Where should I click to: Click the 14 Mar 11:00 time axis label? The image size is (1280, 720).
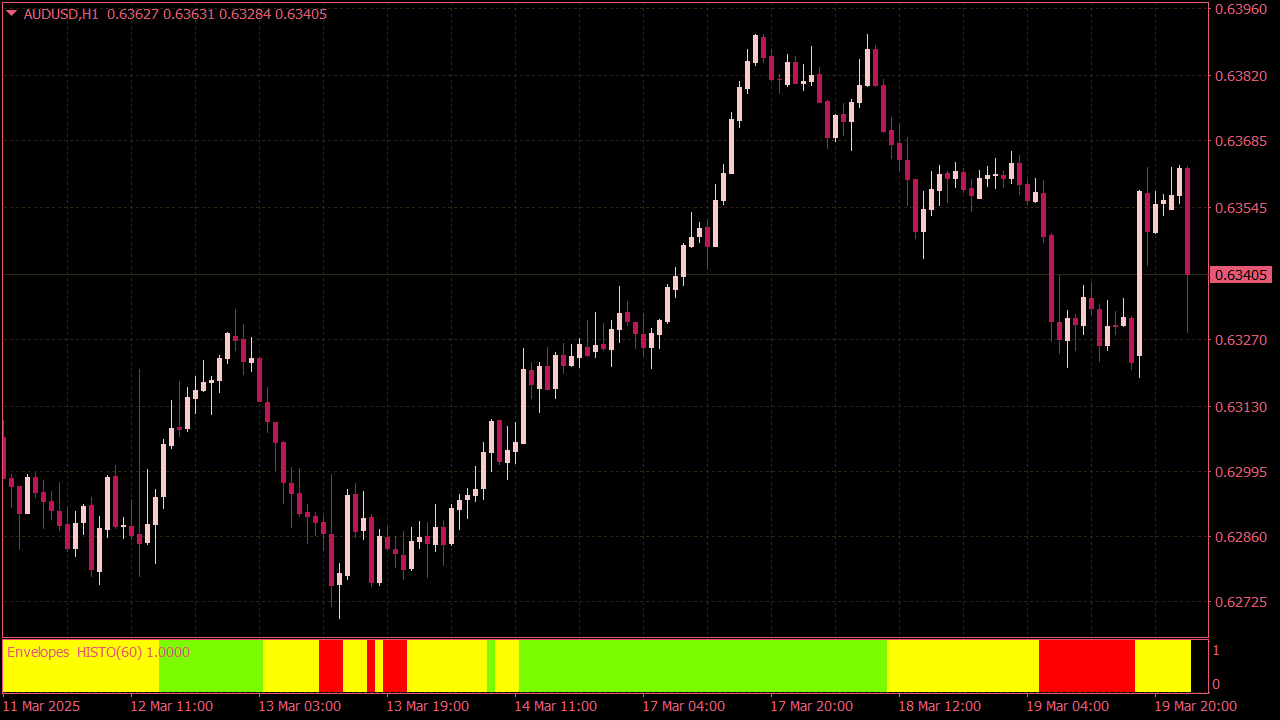click(x=556, y=706)
